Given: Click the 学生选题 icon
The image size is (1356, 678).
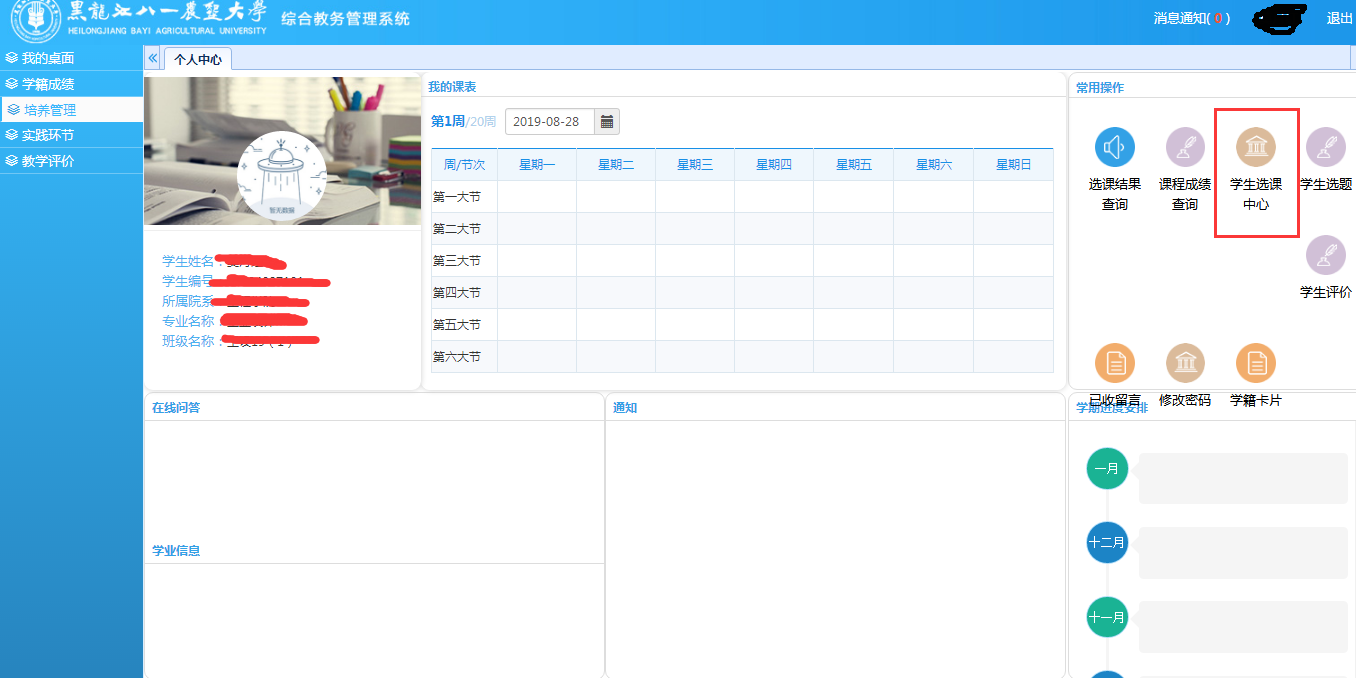Looking at the screenshot, I should pyautogui.click(x=1325, y=148).
